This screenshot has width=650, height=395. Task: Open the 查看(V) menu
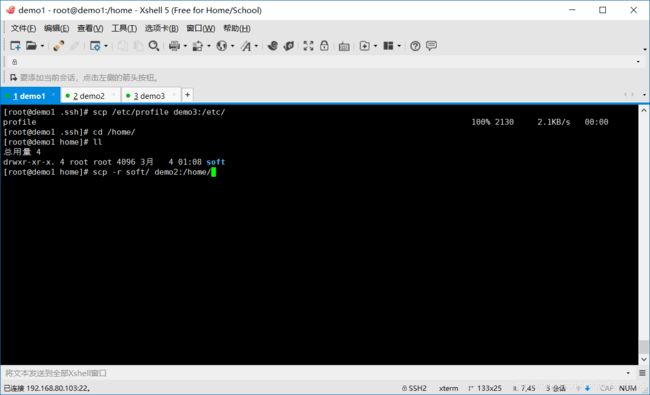click(90, 29)
